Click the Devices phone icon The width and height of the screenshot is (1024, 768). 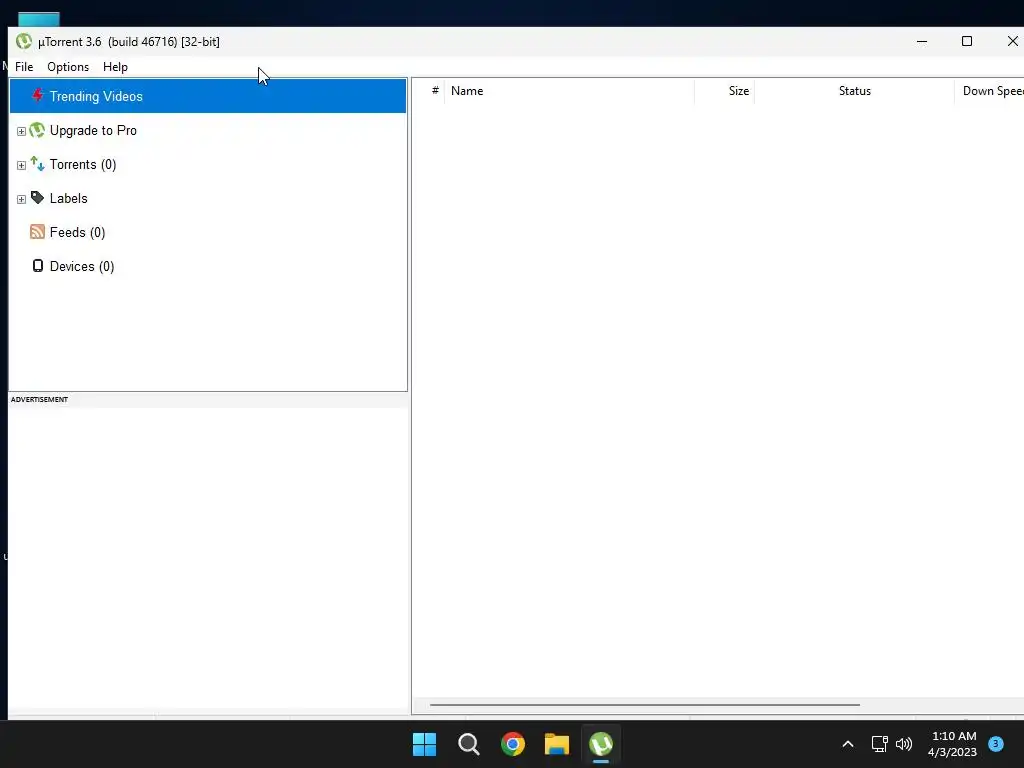(x=38, y=266)
